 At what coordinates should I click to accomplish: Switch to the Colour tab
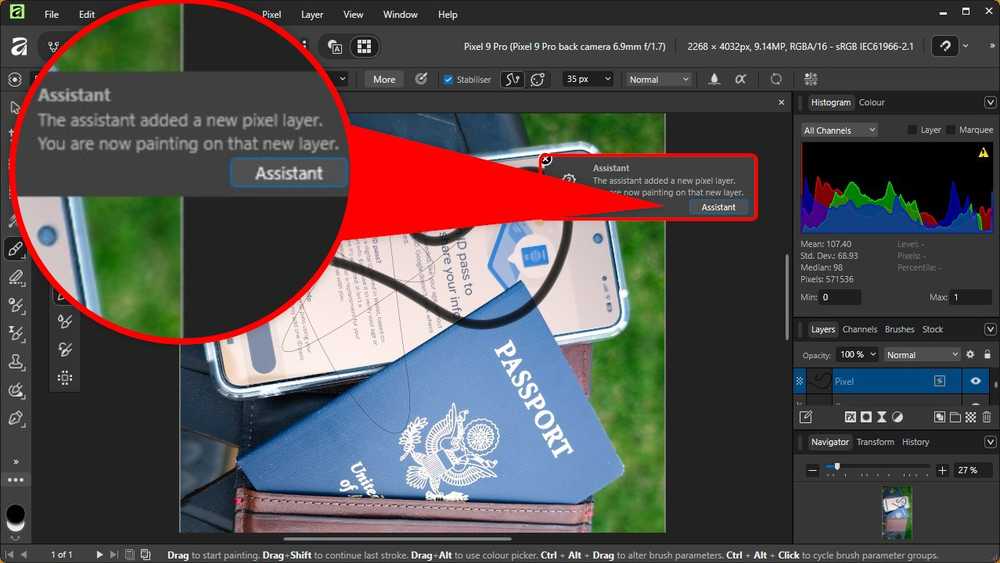tap(871, 102)
